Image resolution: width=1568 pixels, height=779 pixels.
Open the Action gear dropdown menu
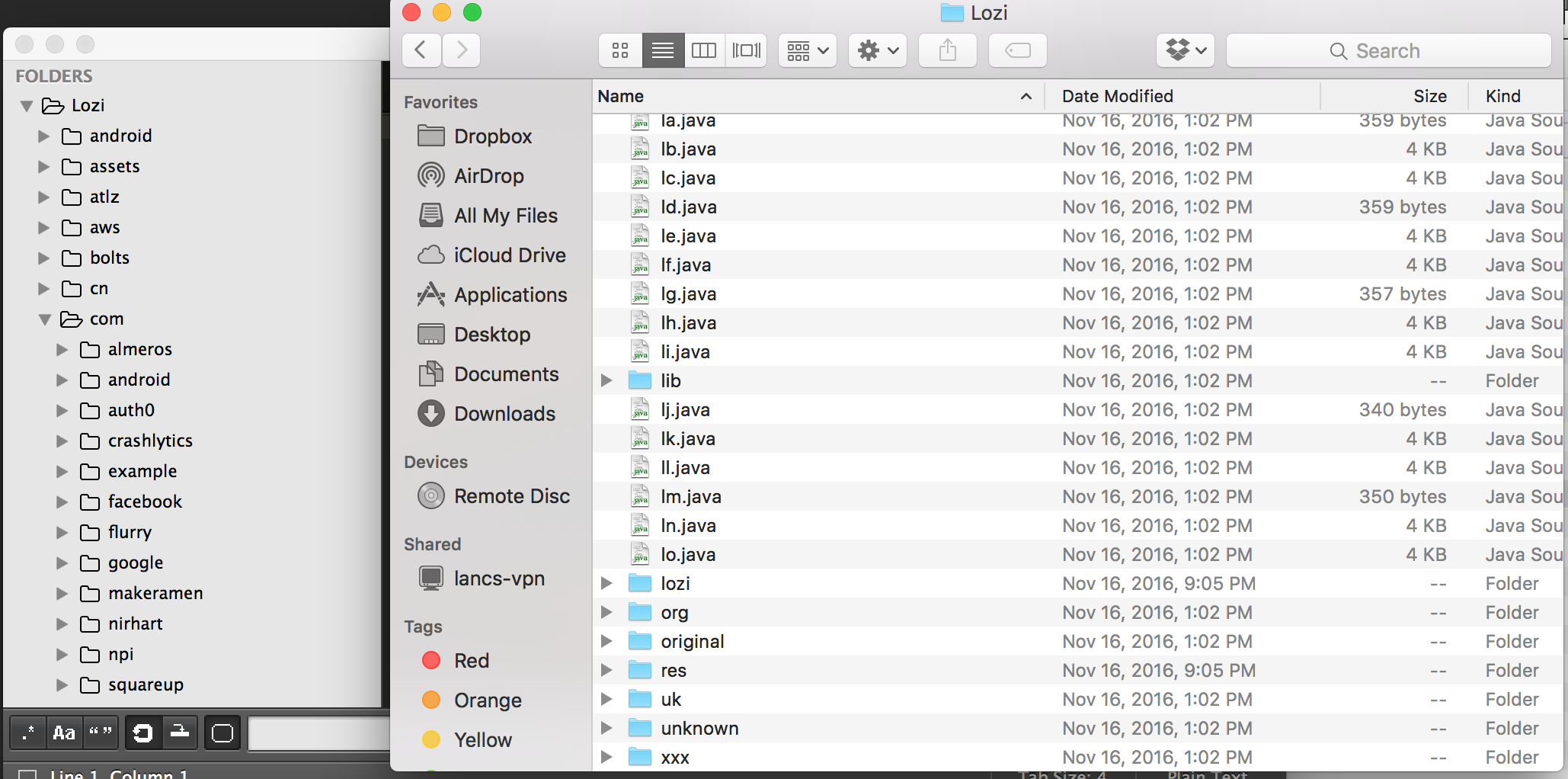coord(877,50)
